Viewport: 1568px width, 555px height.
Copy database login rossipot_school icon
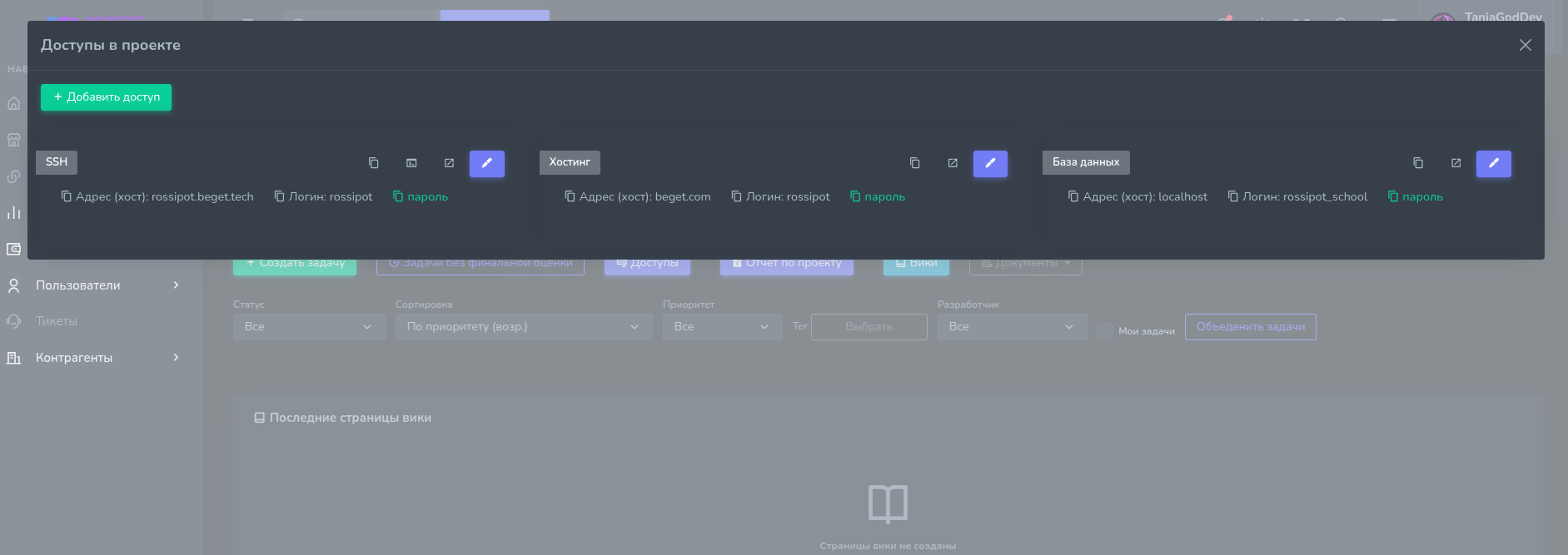click(1233, 196)
